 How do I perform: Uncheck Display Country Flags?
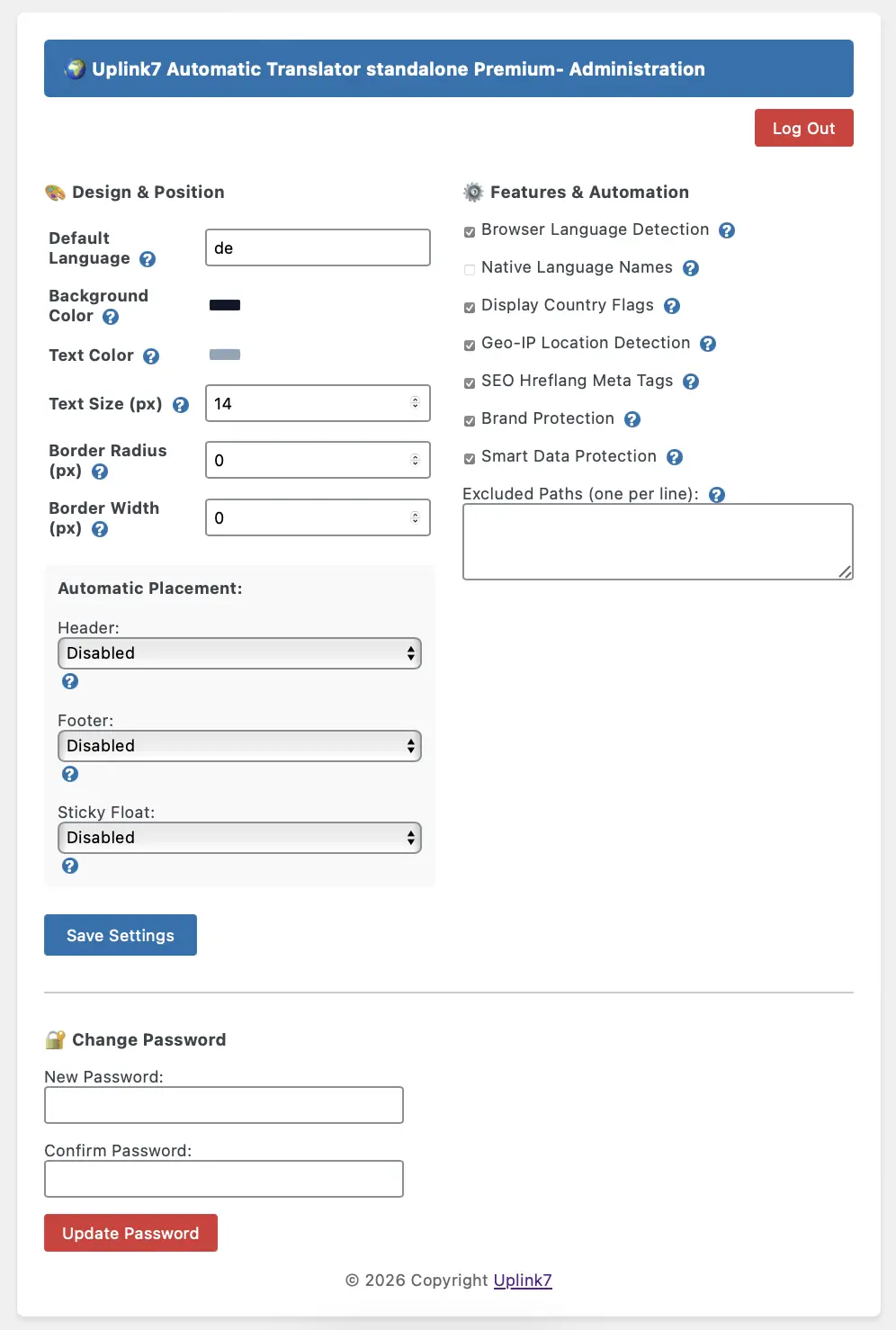click(x=470, y=308)
